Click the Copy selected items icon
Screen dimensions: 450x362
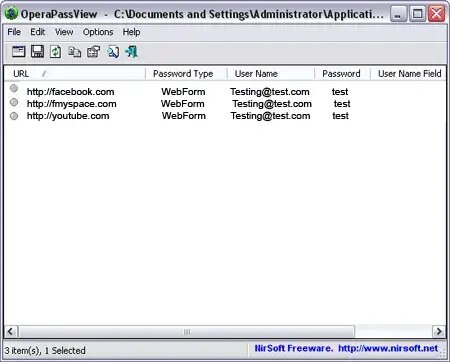click(x=75, y=52)
